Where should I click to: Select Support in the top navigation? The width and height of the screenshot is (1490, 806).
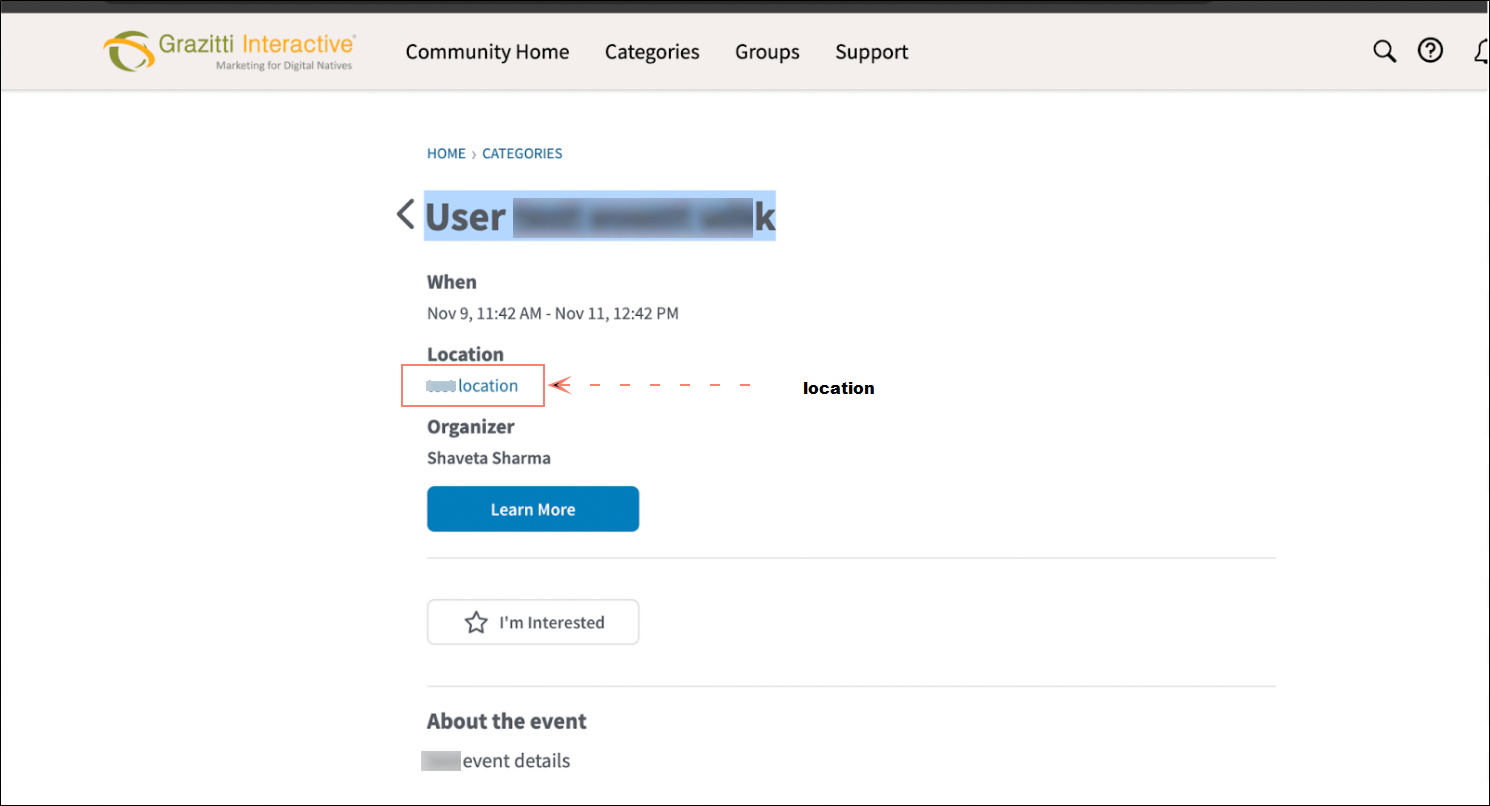pos(871,52)
